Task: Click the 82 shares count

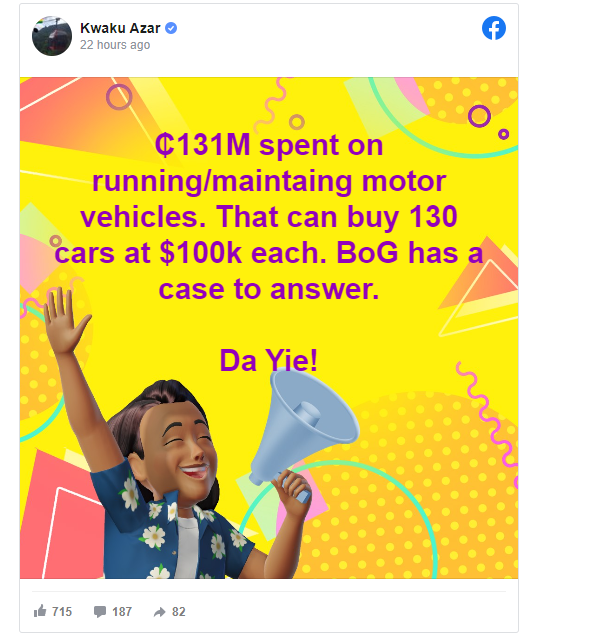Action: click(179, 612)
